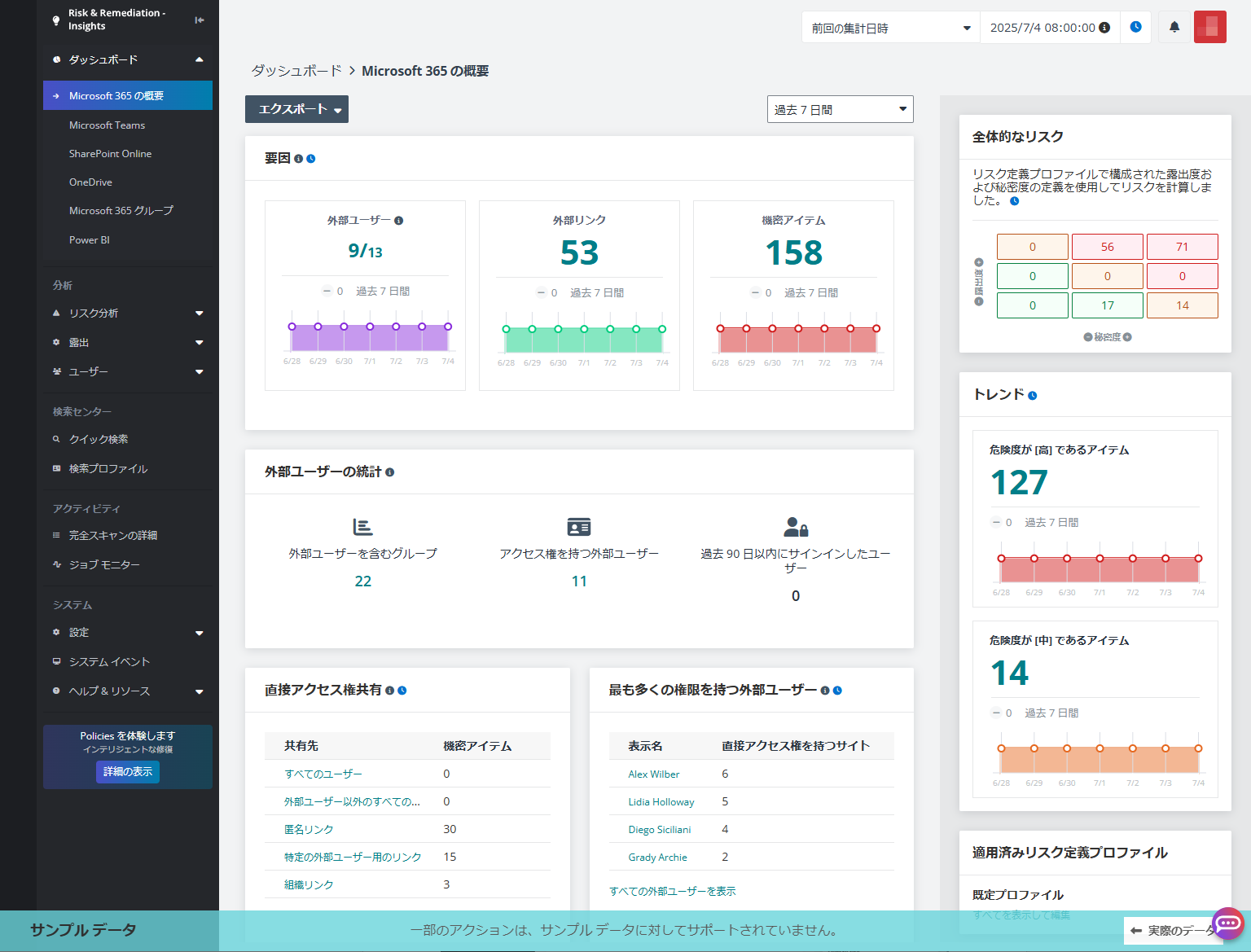Open the Grady Archie user link
1251x952 pixels.
[657, 858]
